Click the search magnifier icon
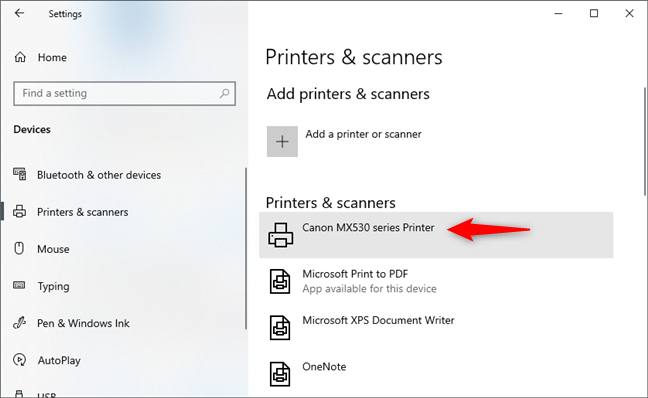 click(x=224, y=93)
